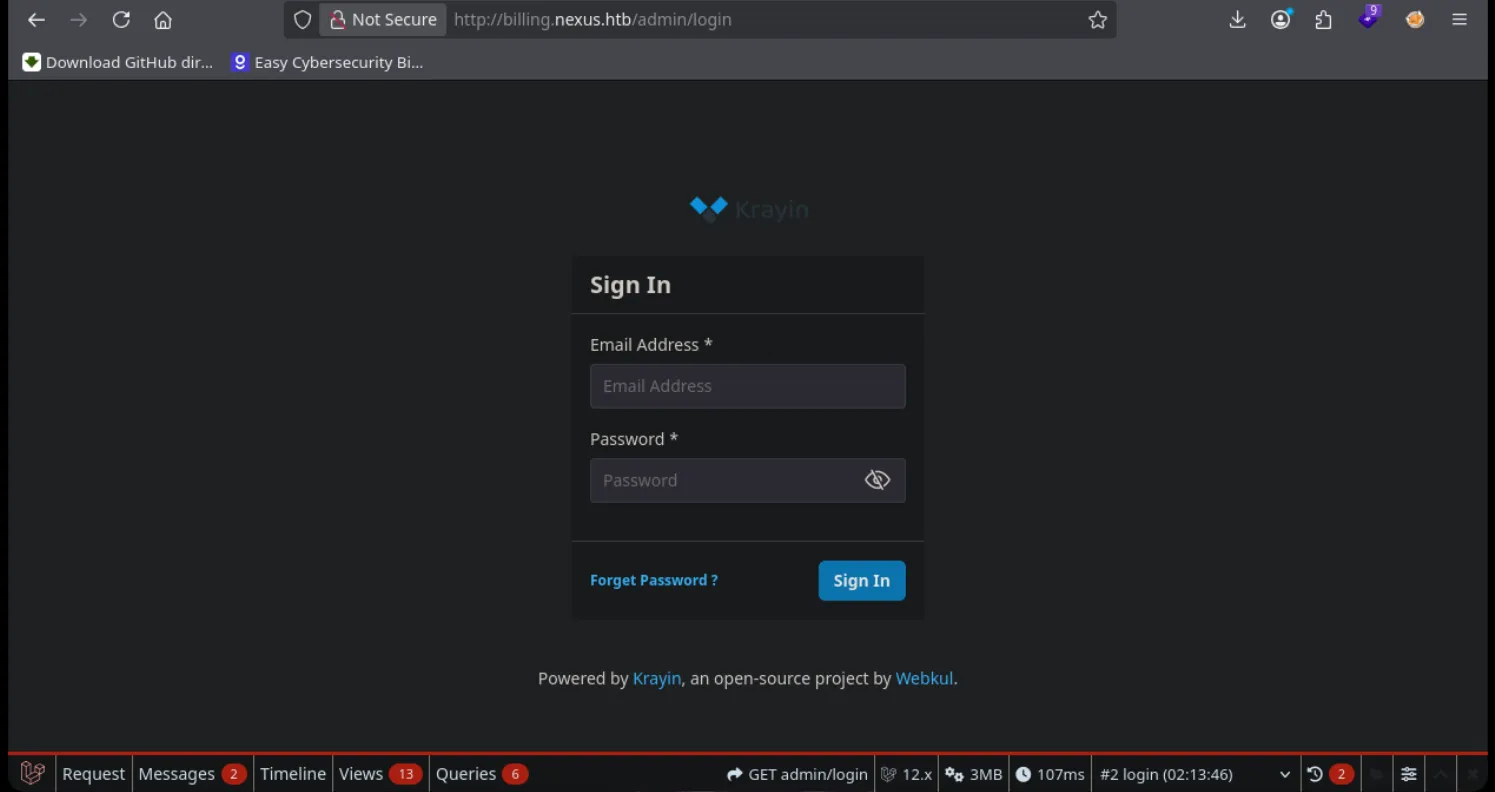Viewport: 1495px width, 792px height.
Task: Click the orange extension icon in toolbar
Action: (x=1414, y=20)
